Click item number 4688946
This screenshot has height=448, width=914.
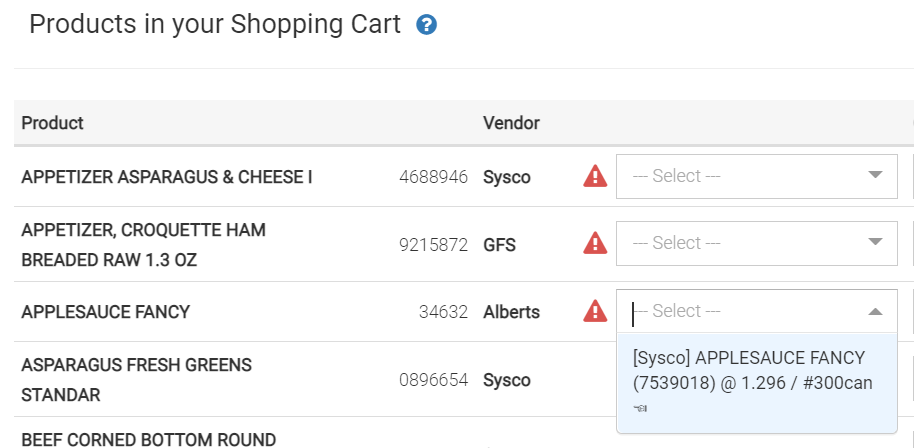pyautogui.click(x=433, y=177)
